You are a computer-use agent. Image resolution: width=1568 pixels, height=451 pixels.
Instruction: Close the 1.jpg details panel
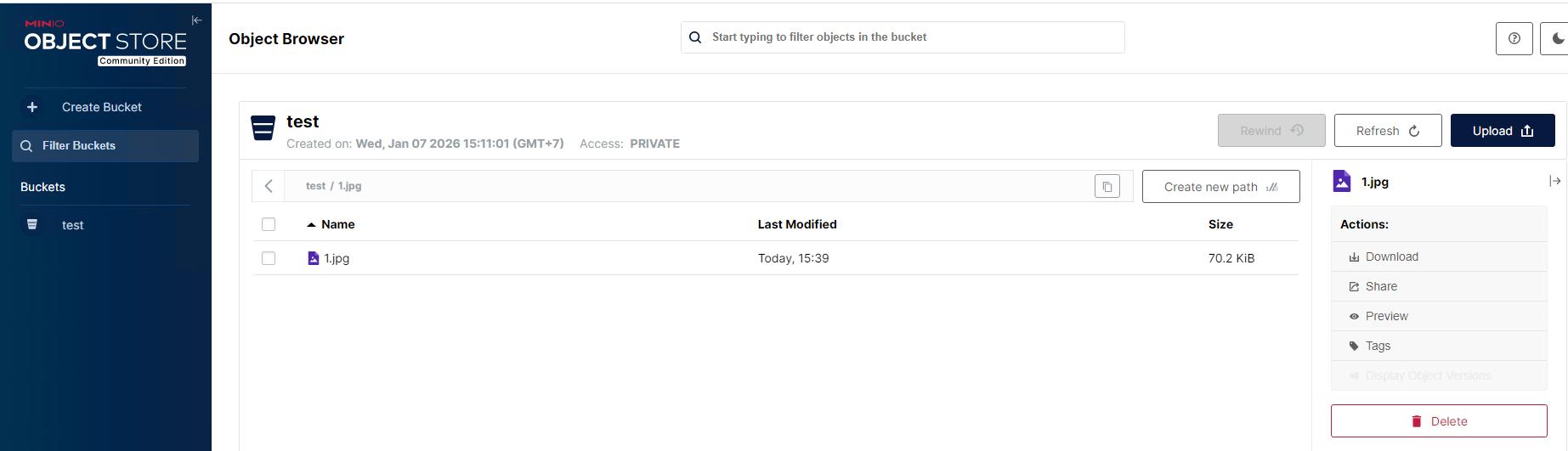[1554, 181]
